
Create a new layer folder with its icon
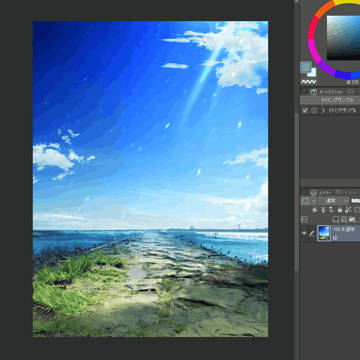353,219
